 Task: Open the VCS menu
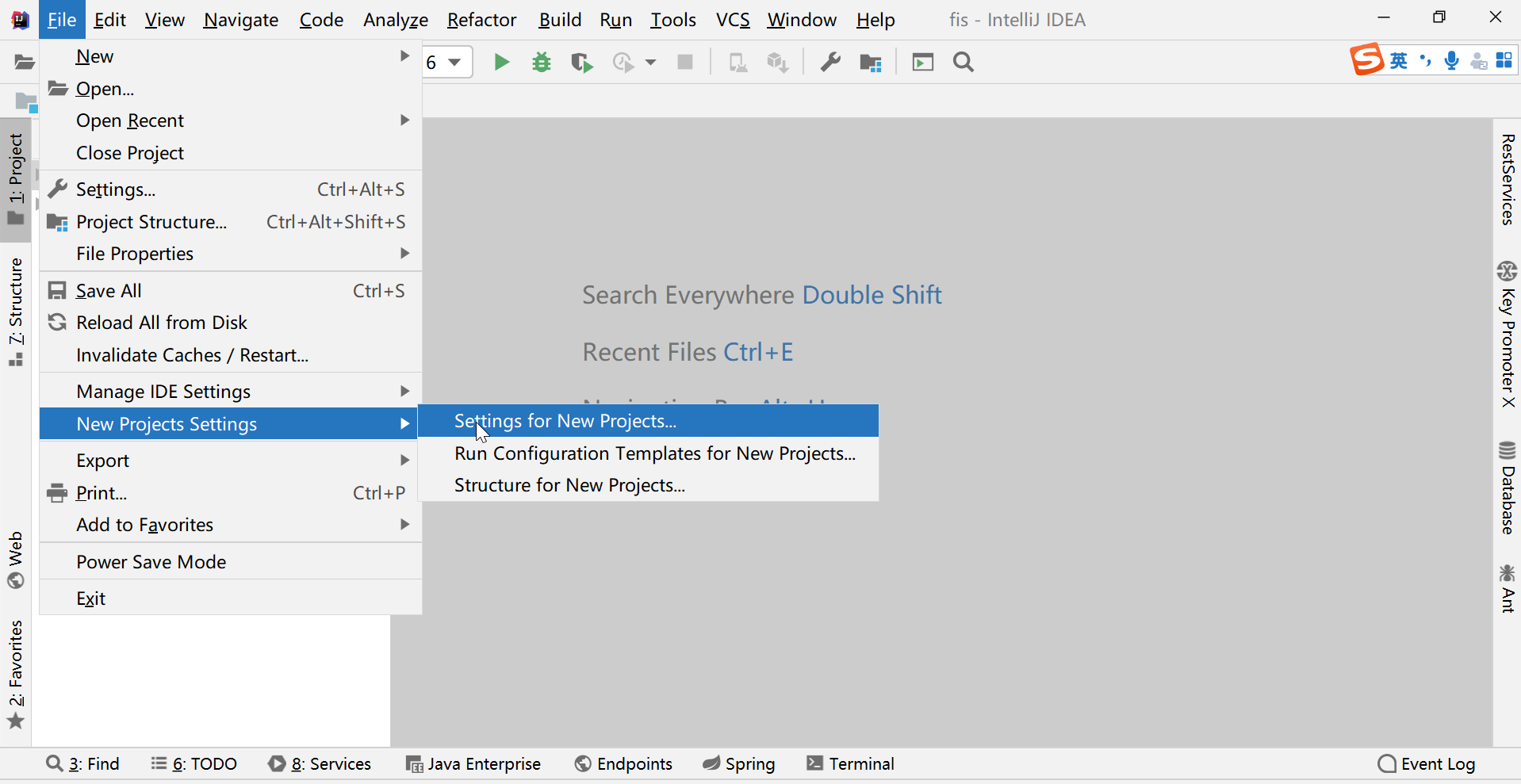(x=733, y=20)
